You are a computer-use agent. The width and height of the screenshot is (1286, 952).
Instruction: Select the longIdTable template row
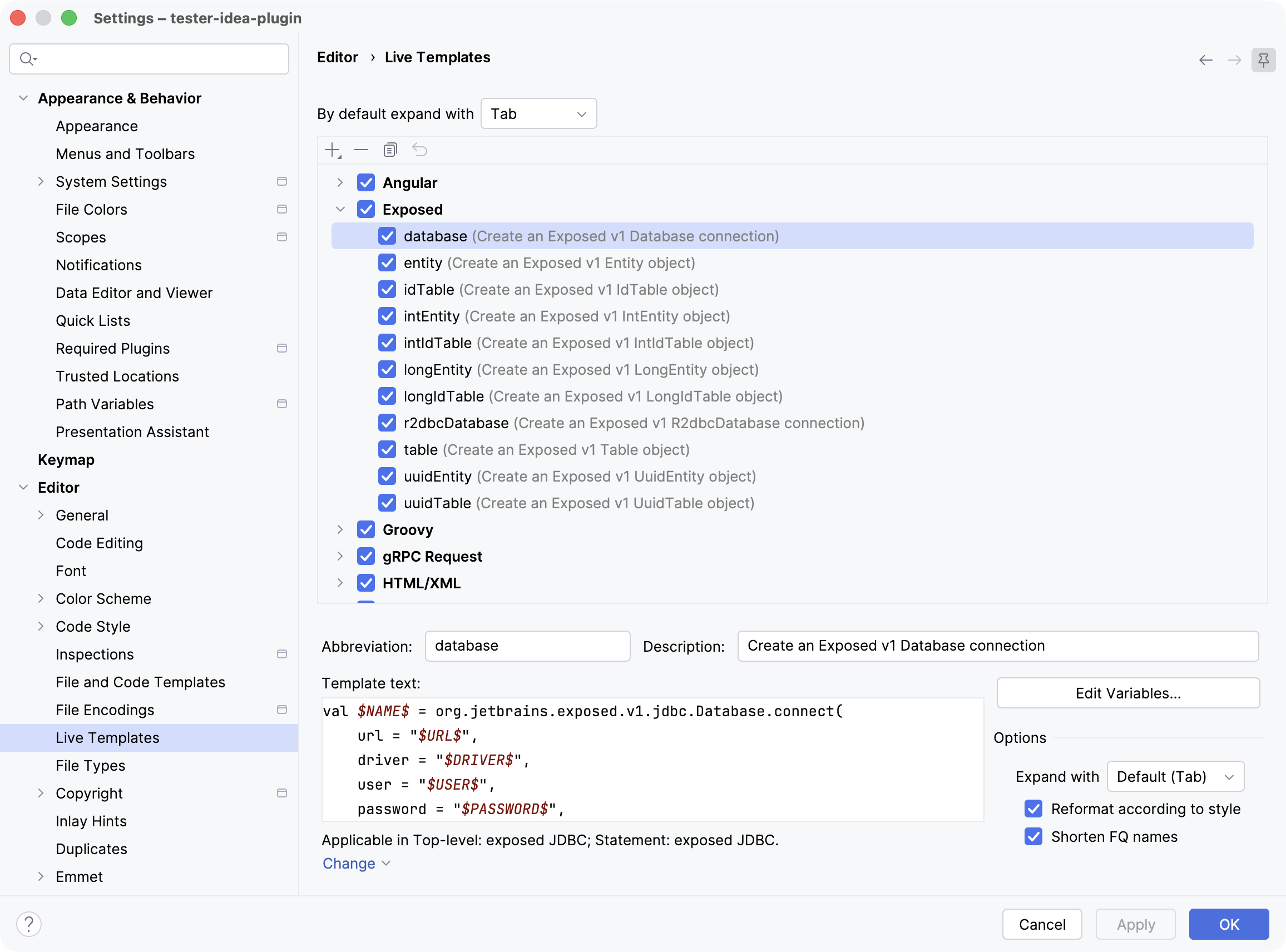(792, 396)
